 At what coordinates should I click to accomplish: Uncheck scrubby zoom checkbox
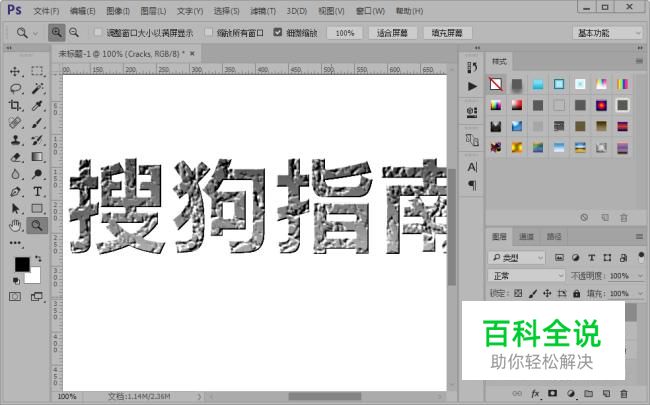tap(278, 32)
